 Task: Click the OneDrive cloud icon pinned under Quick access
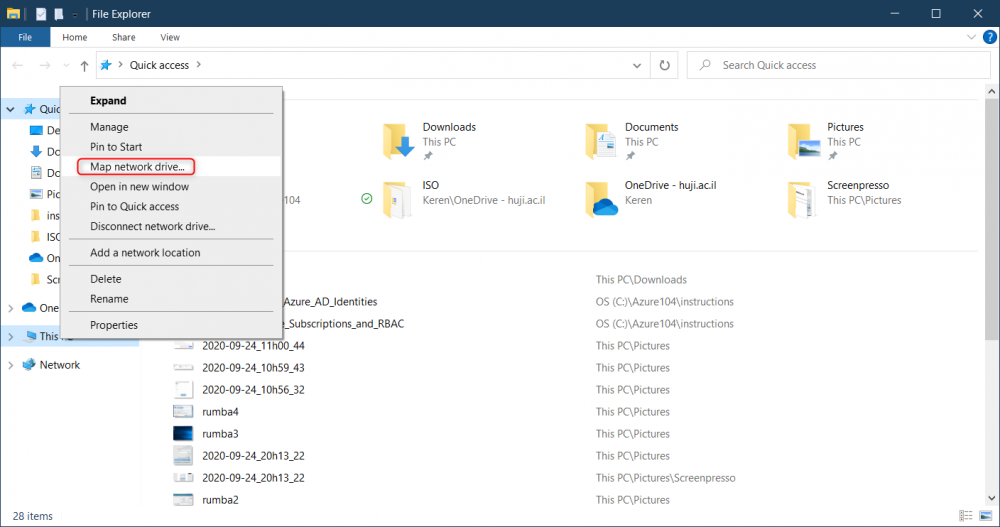click(36, 258)
